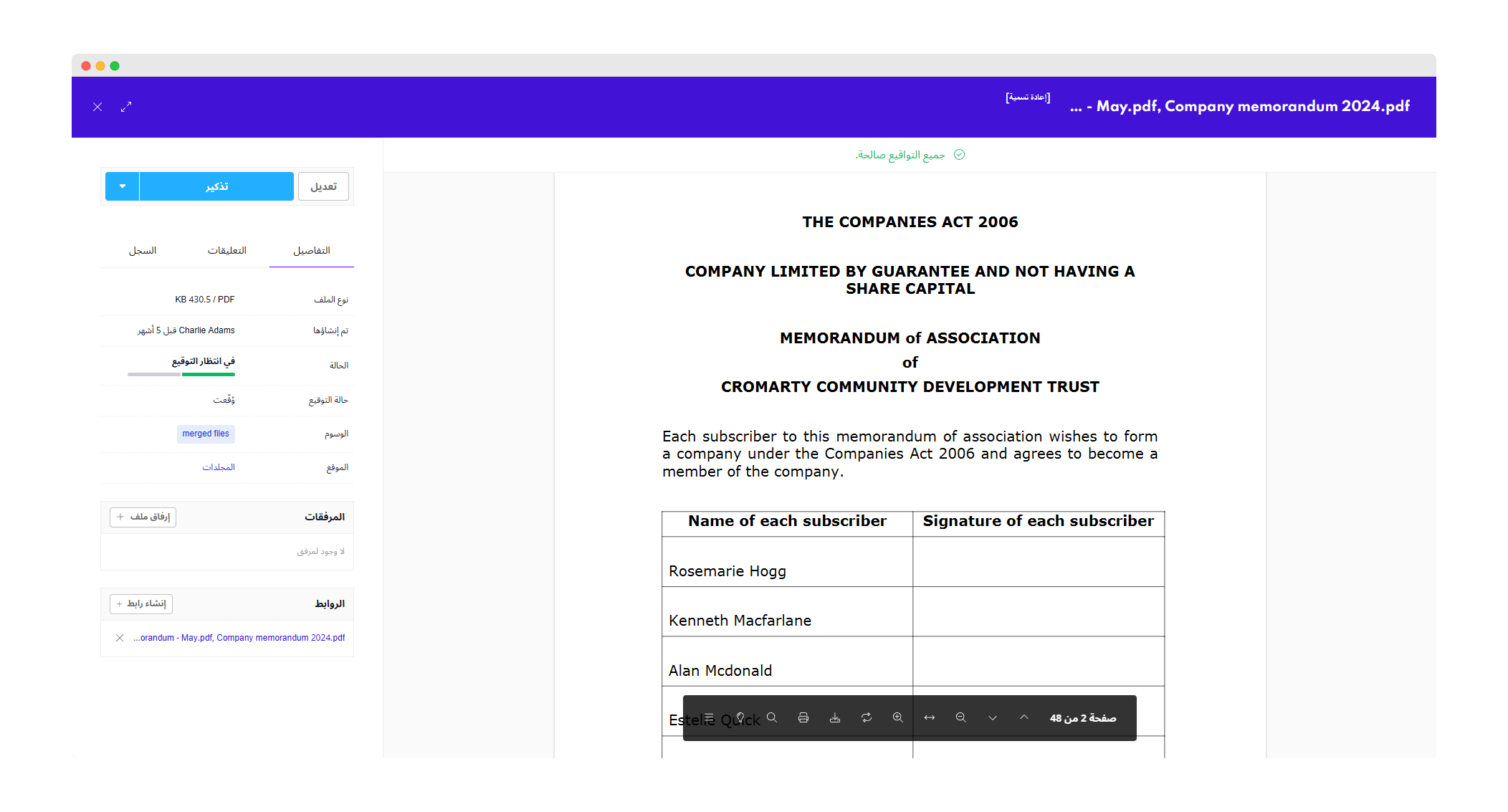Click the إرفاق ملف attach file button
The width and height of the screenshot is (1508, 812).
(143, 517)
